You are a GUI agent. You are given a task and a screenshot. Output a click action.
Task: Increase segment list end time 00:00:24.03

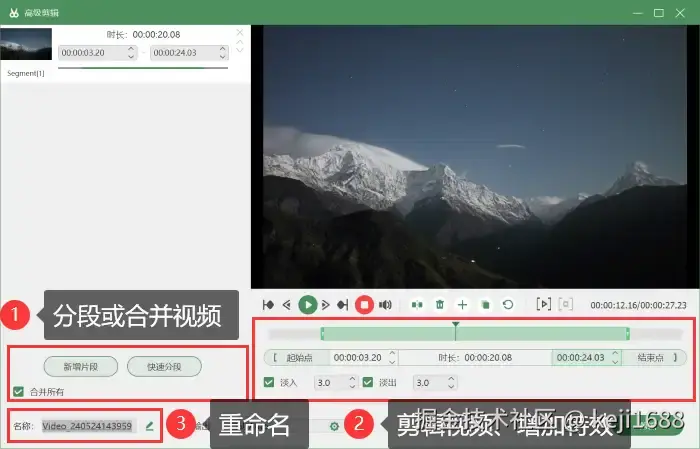tap(222, 49)
